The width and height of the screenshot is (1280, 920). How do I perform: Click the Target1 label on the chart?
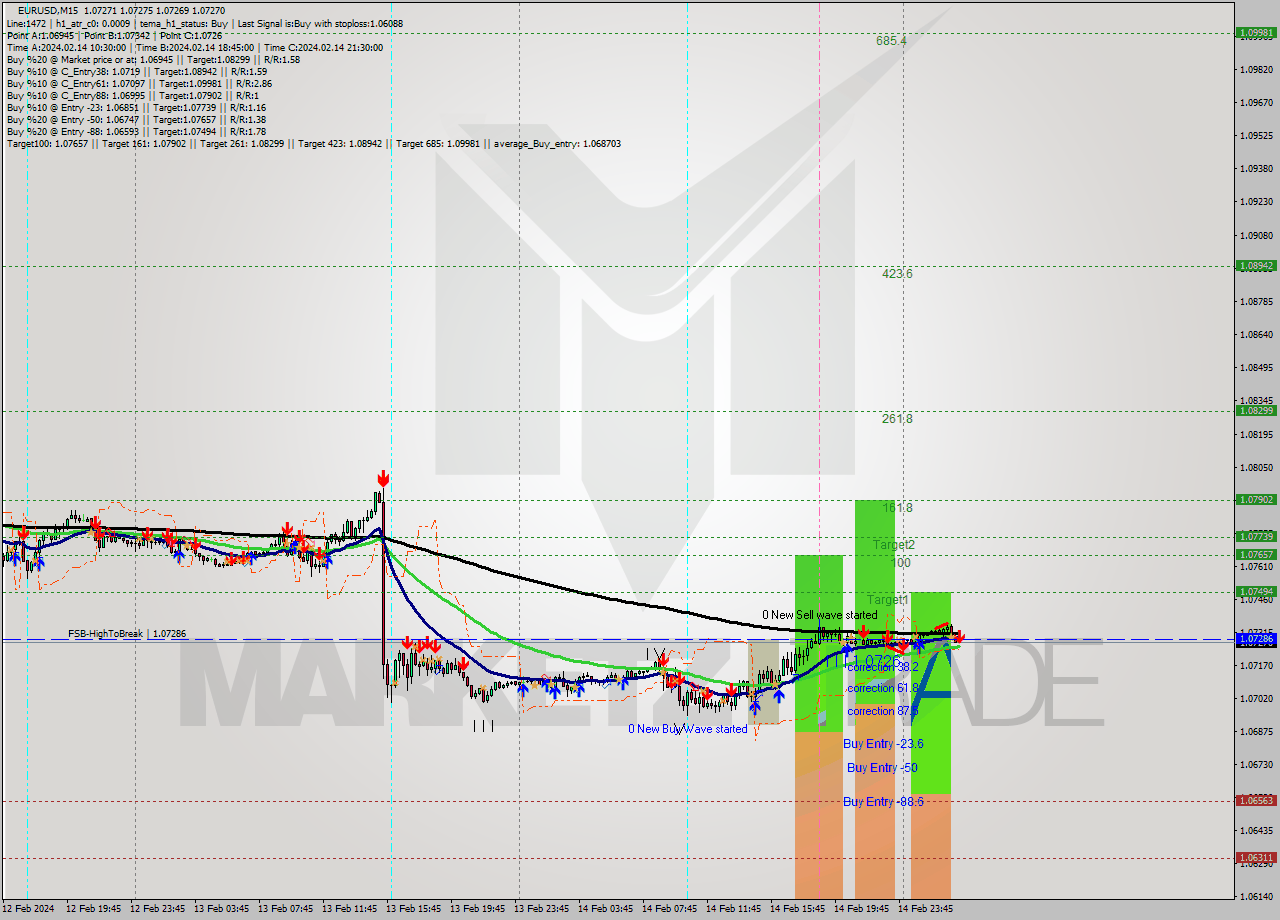[x=887, y=599]
